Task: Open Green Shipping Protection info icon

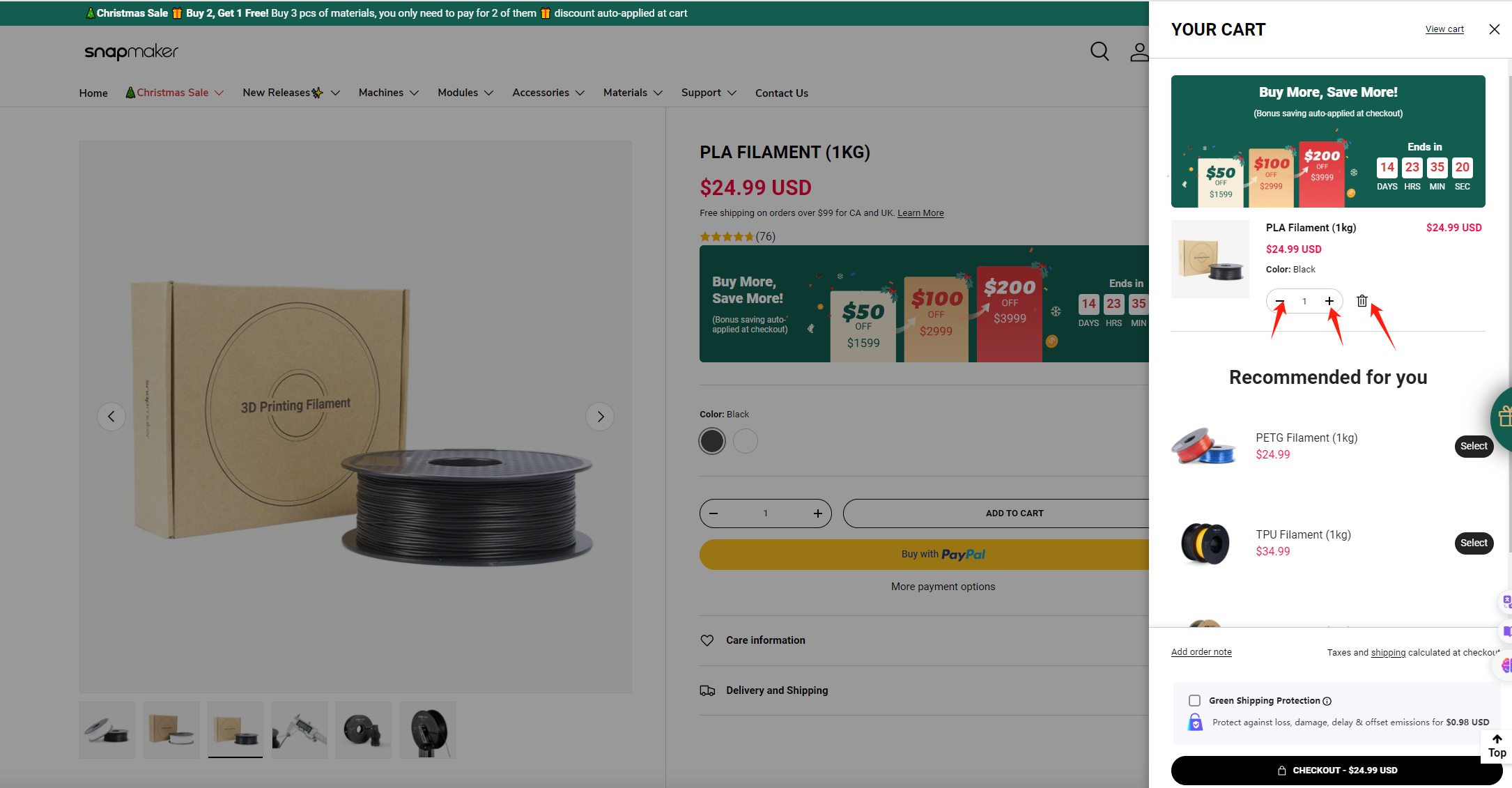Action: (x=1327, y=701)
